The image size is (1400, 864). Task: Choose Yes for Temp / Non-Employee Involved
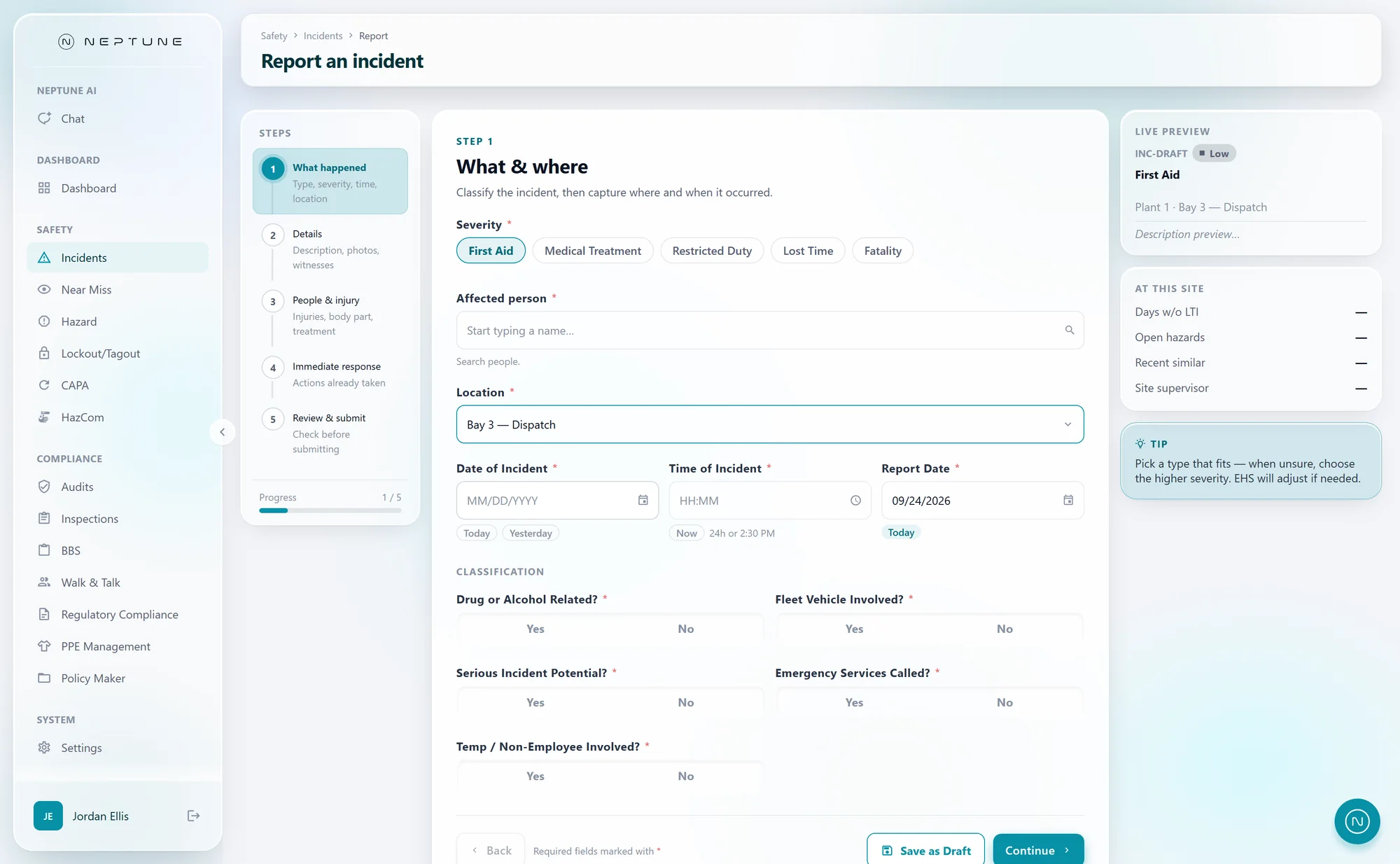tap(535, 776)
